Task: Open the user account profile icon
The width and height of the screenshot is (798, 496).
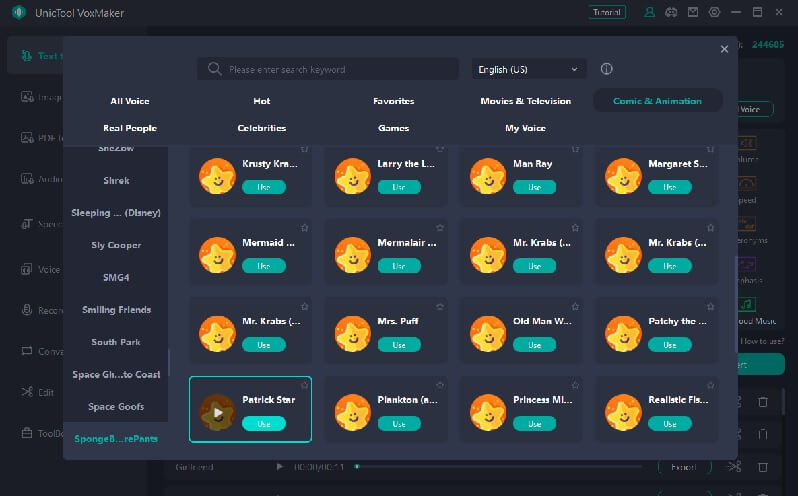Action: pos(651,13)
